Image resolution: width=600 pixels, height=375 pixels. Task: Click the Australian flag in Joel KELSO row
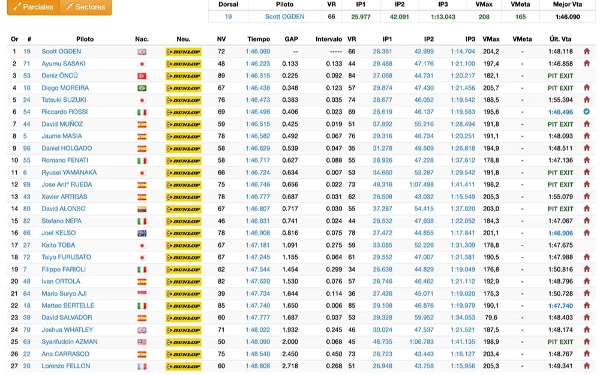[x=142, y=233]
